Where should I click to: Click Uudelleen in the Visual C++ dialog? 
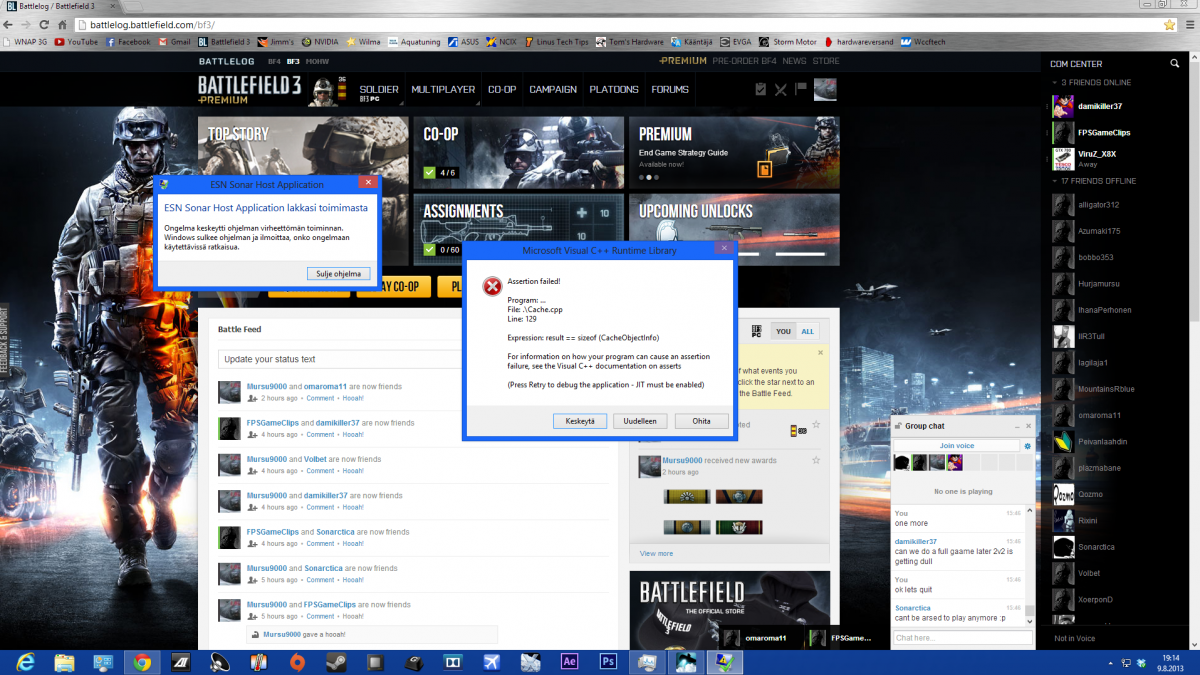[x=640, y=421]
